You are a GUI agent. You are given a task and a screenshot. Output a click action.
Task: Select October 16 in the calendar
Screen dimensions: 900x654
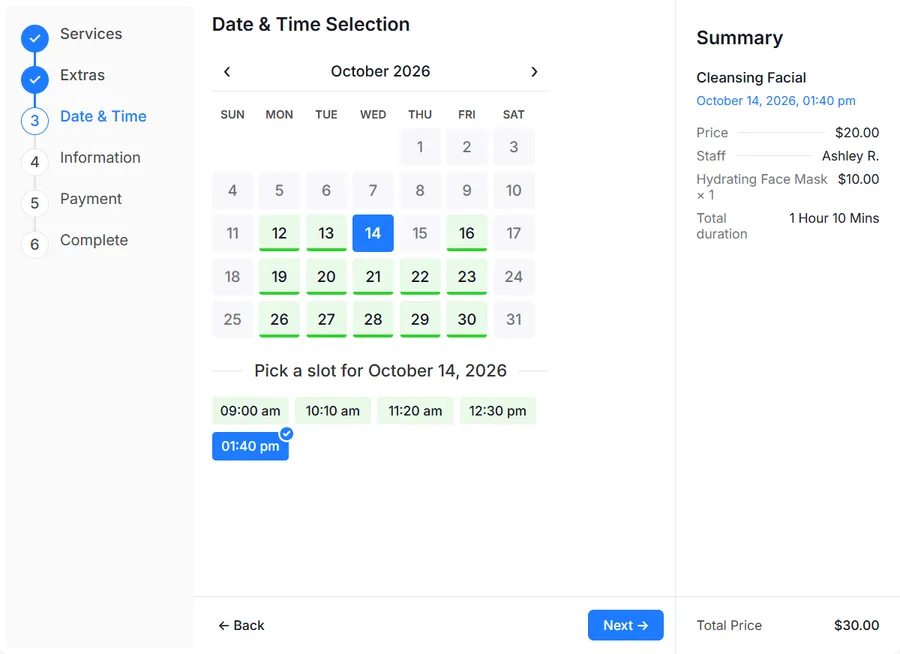467,233
